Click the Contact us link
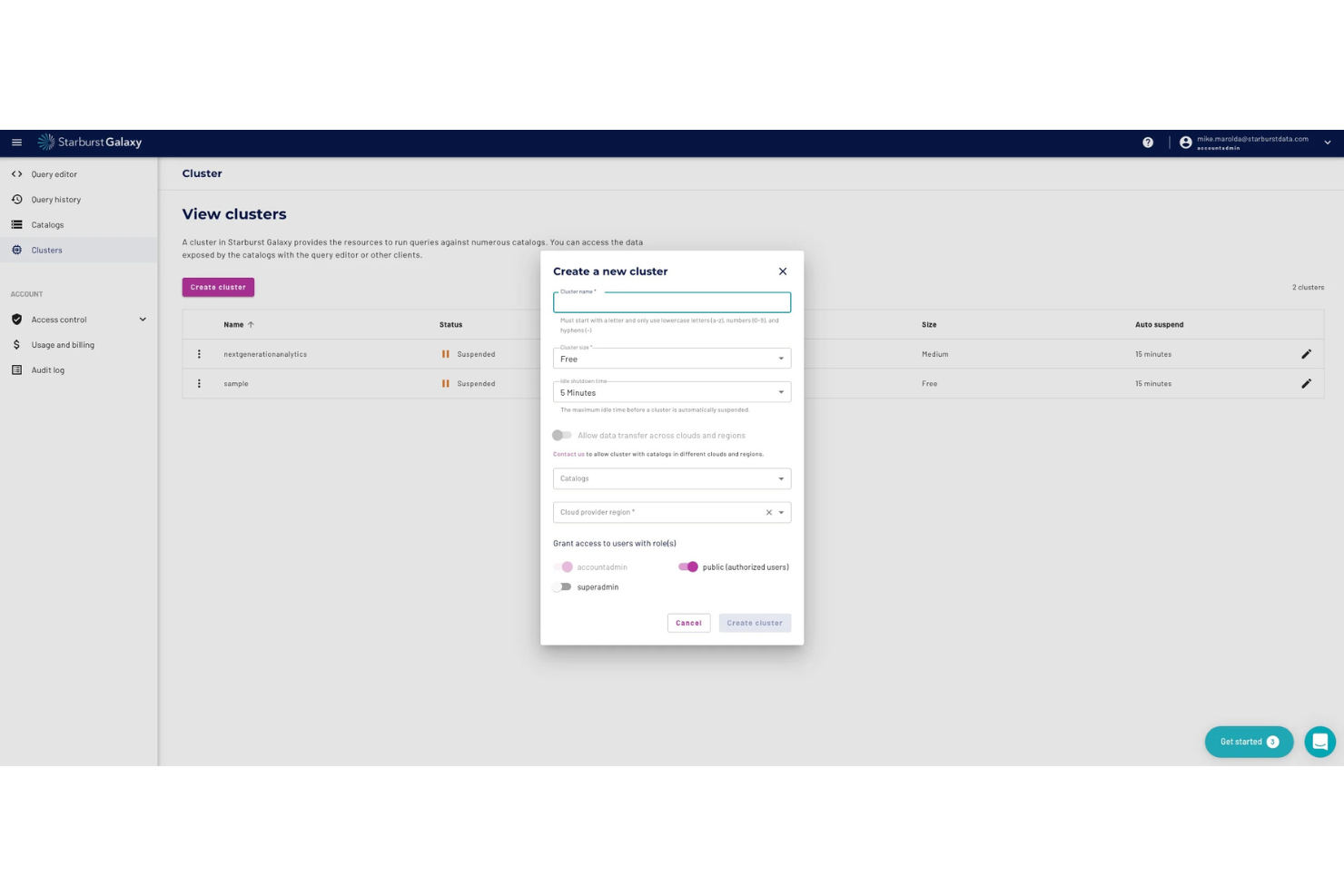This screenshot has height=896, width=1344. [x=568, y=454]
